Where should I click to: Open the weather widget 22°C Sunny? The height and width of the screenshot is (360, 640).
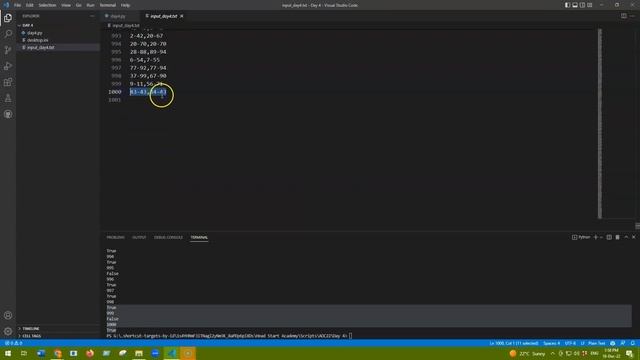[x=527, y=353]
